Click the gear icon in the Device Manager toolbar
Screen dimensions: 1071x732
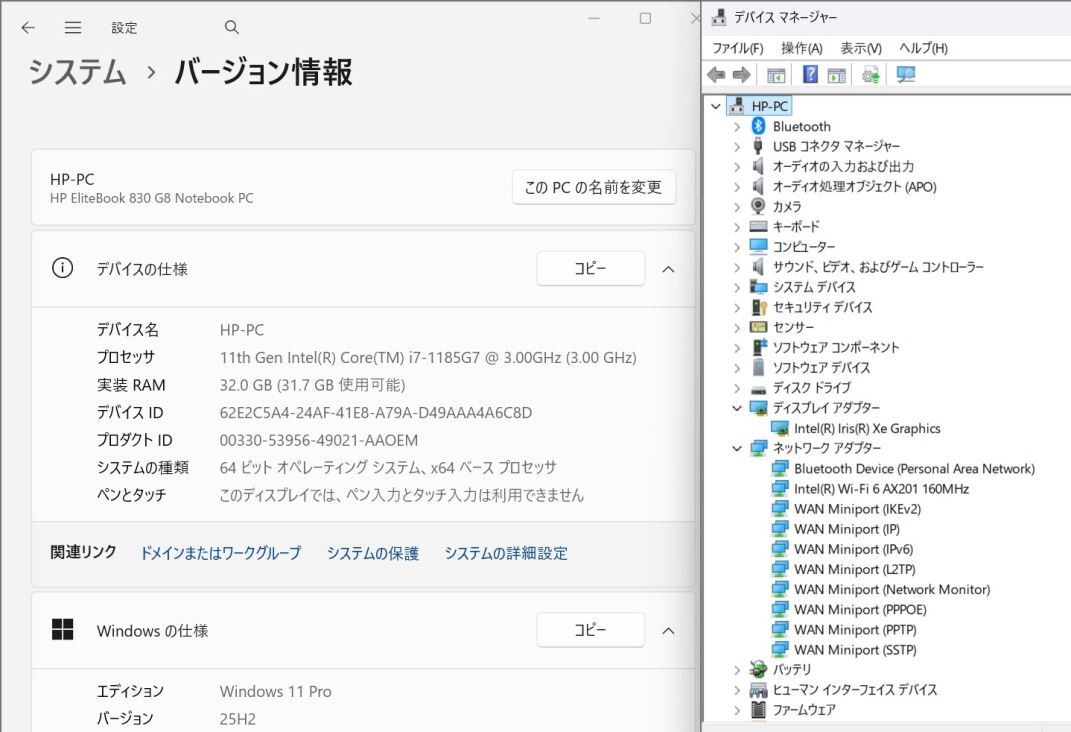pyautogui.click(x=871, y=74)
